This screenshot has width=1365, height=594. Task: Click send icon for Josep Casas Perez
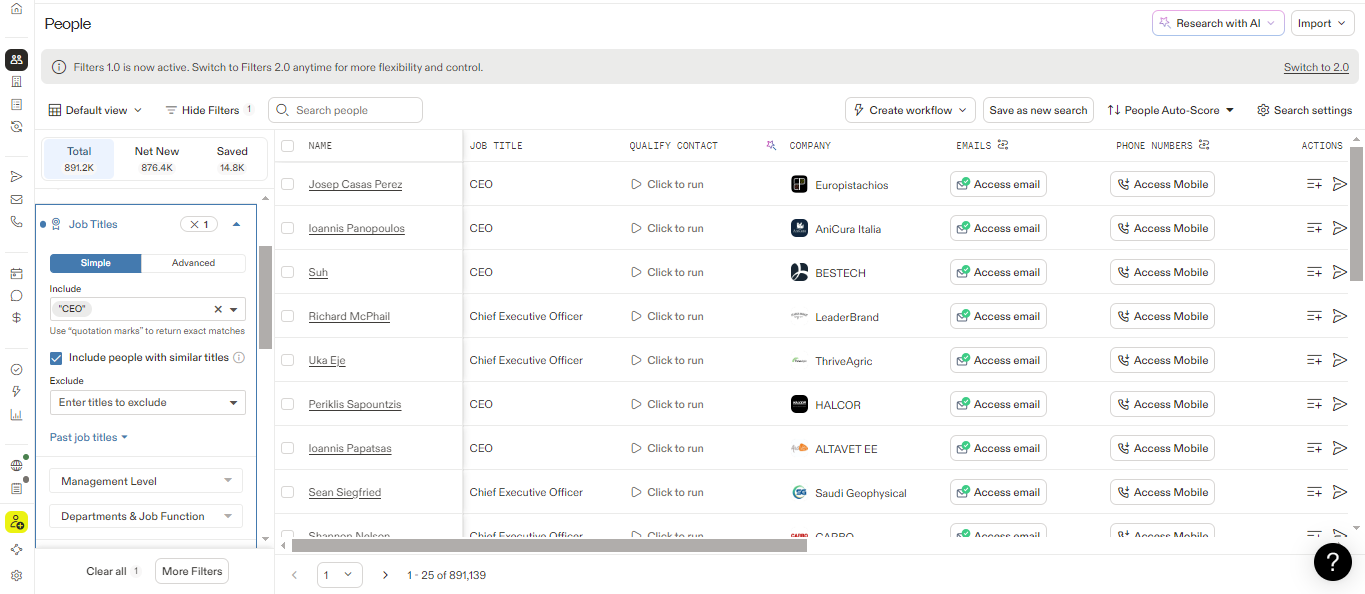(1340, 184)
